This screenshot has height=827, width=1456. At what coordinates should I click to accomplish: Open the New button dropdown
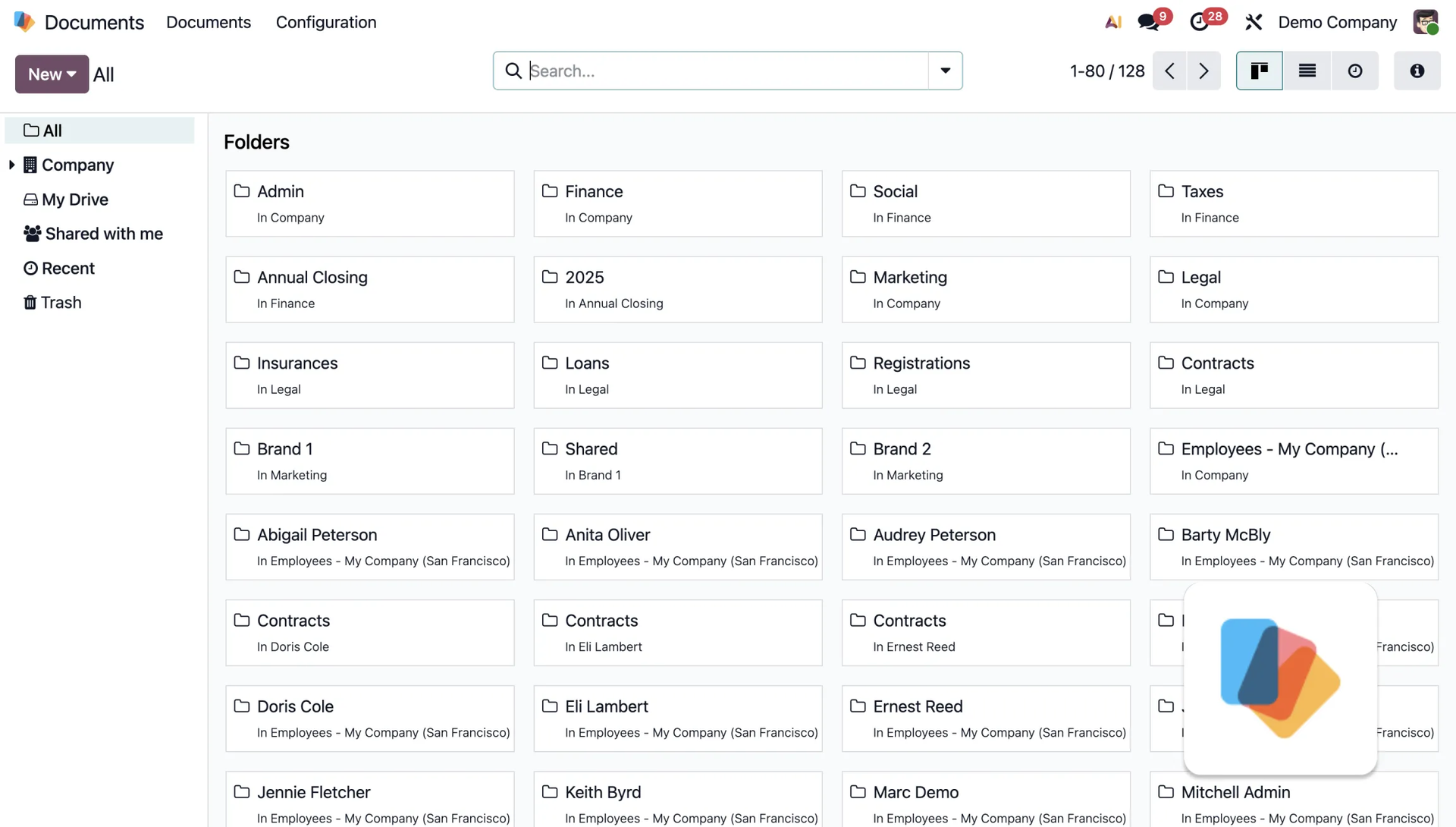52,74
